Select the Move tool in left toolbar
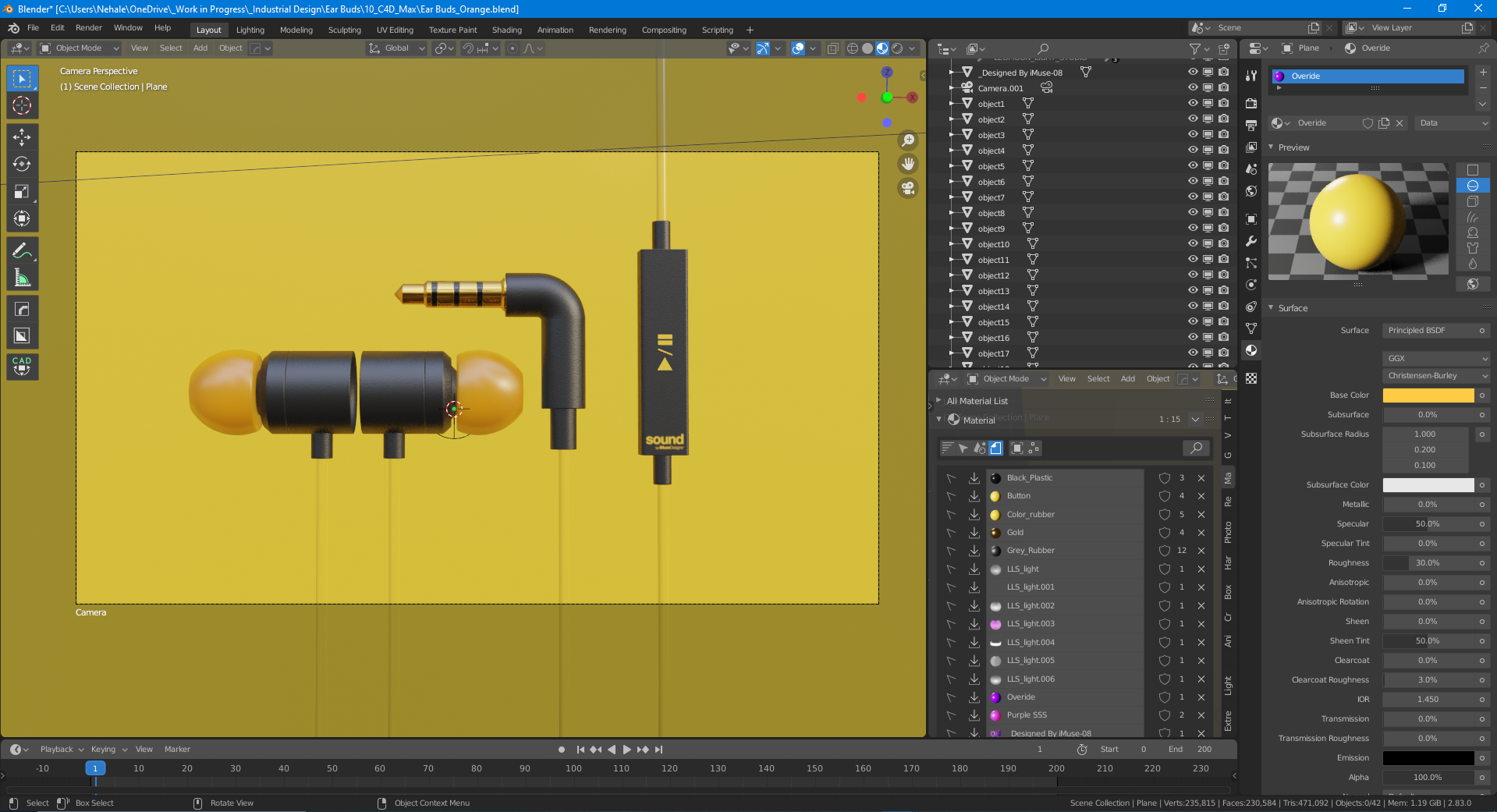1497x812 pixels. pyautogui.click(x=22, y=137)
